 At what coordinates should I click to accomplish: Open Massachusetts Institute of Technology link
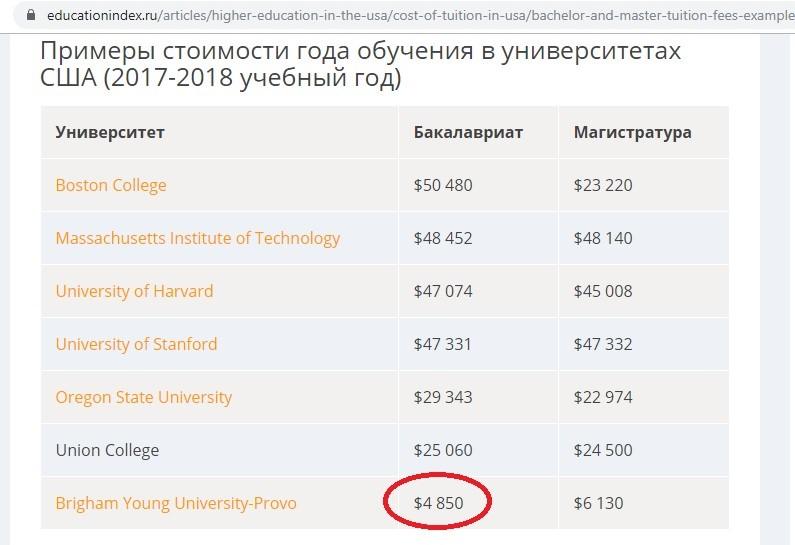(x=197, y=238)
